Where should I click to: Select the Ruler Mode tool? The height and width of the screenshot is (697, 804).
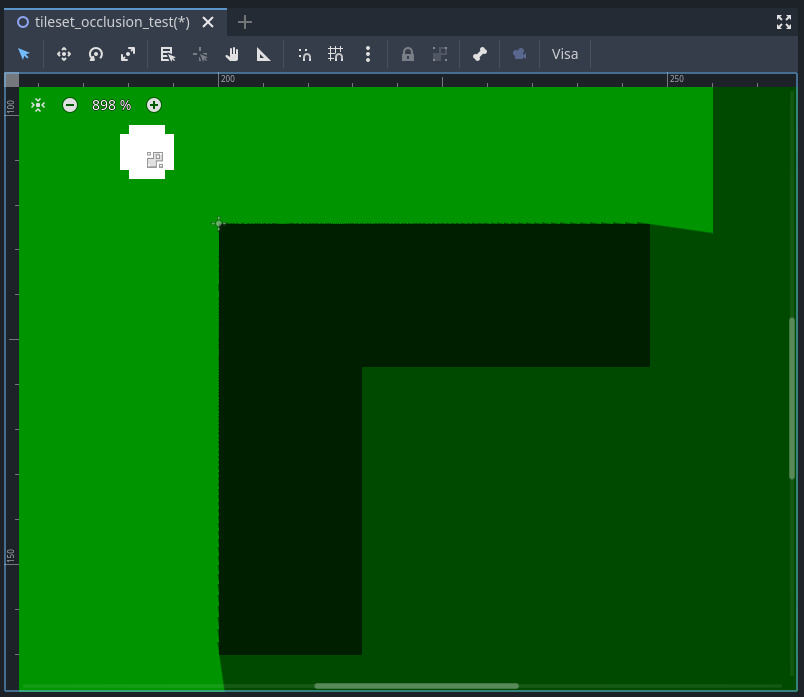(x=264, y=54)
